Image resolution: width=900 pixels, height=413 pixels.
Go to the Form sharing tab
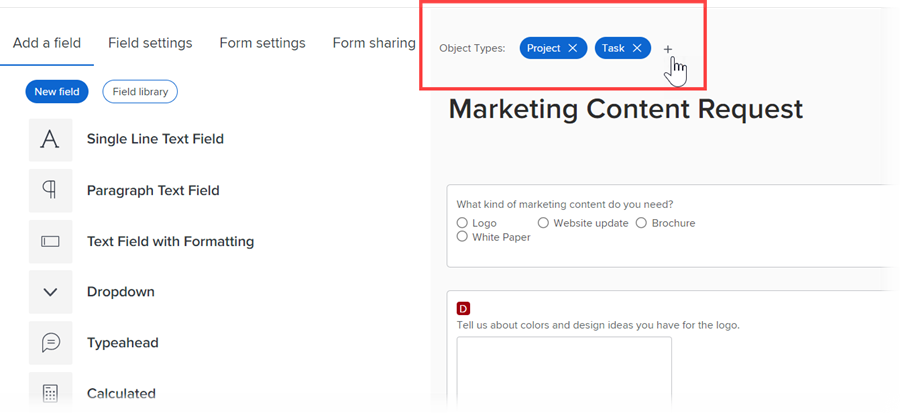click(x=373, y=43)
